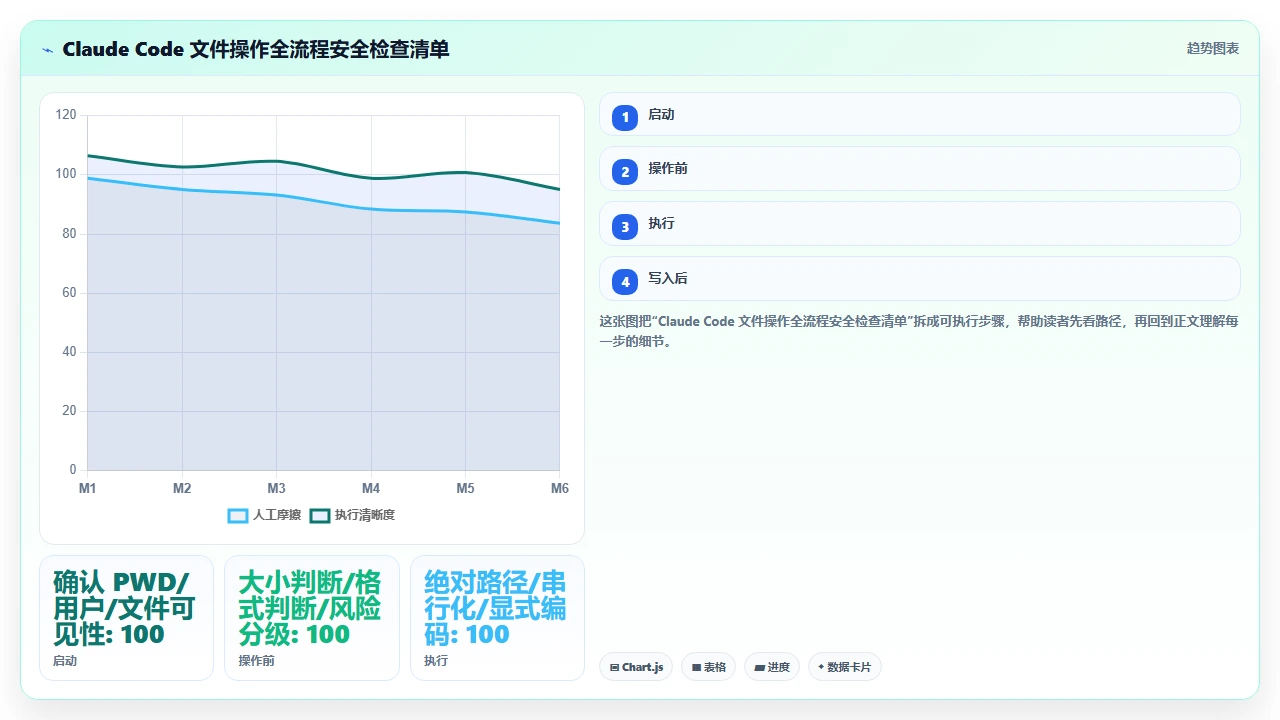Click the M3 axis label on the chart
This screenshot has width=1280, height=720.
(x=276, y=489)
